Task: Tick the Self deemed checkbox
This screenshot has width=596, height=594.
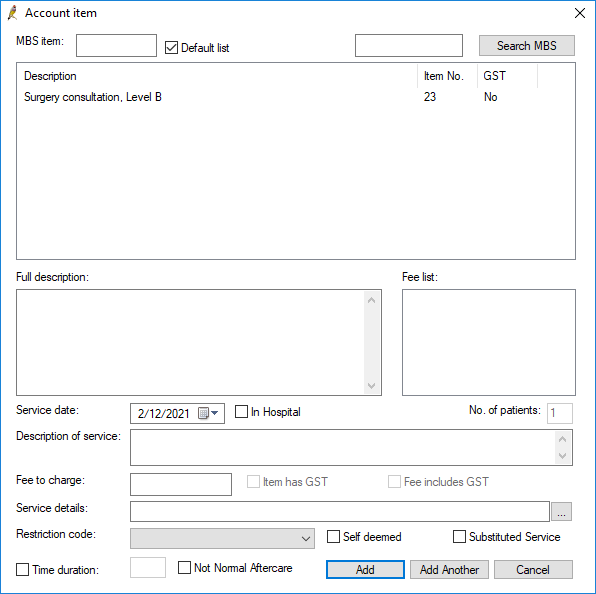Action: 333,537
